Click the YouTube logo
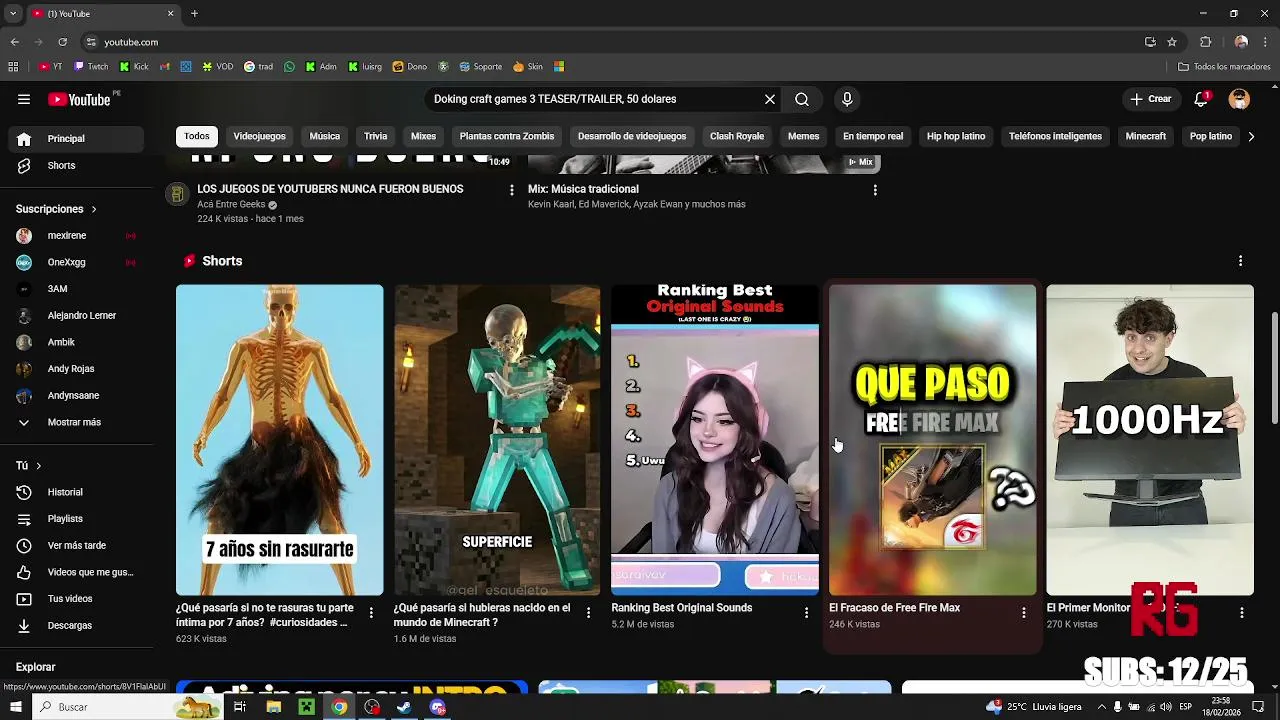Image resolution: width=1280 pixels, height=720 pixels. pos(79,99)
